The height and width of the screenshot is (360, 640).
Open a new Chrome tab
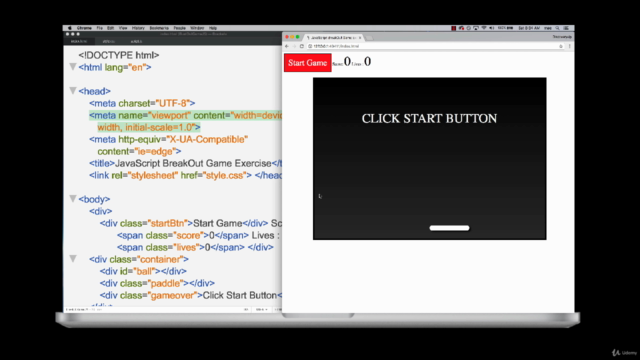369,38
